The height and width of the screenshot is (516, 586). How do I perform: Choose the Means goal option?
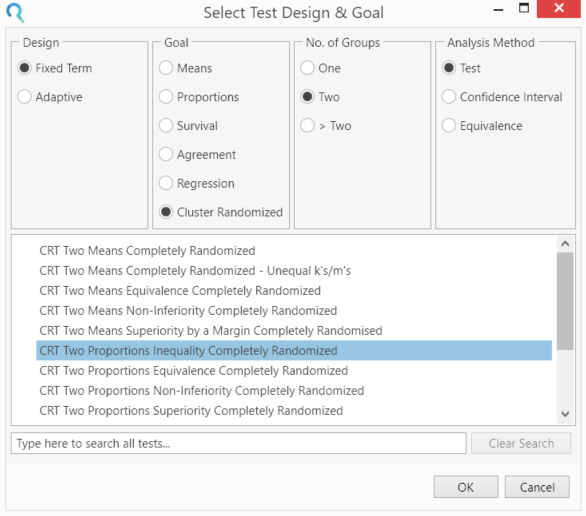click(x=166, y=68)
